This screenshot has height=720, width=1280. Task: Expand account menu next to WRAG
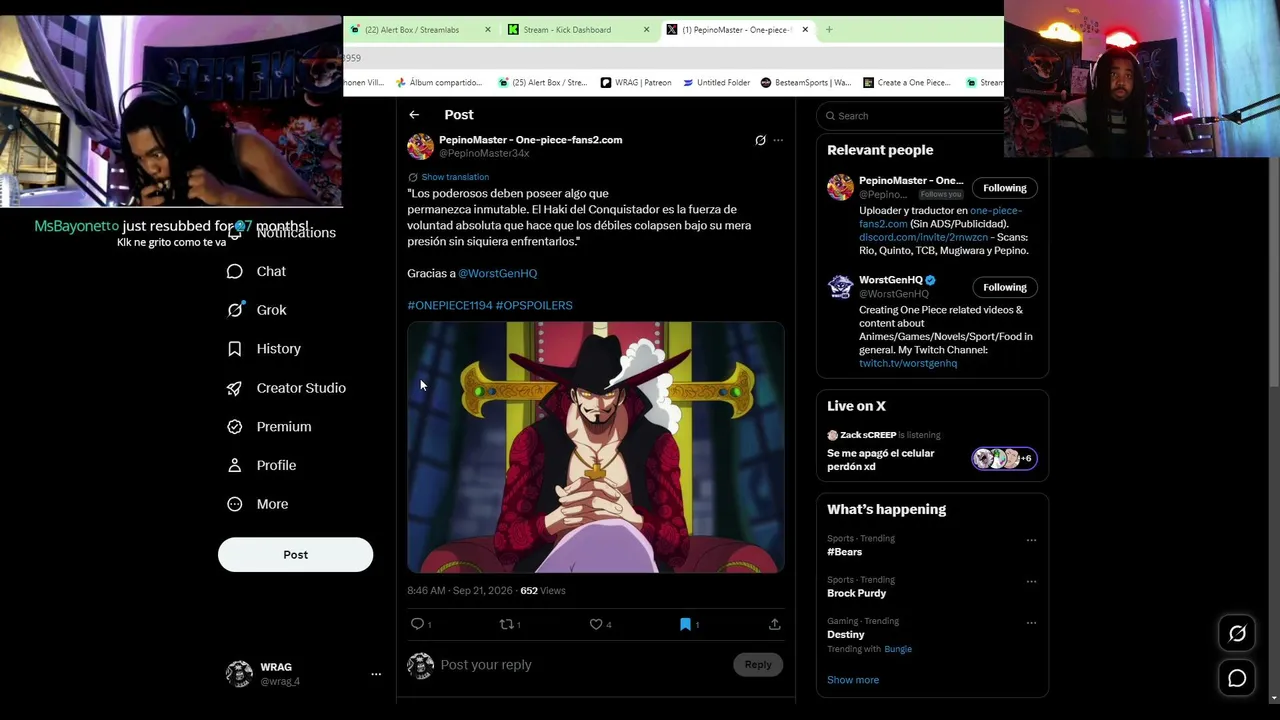pyautogui.click(x=376, y=674)
